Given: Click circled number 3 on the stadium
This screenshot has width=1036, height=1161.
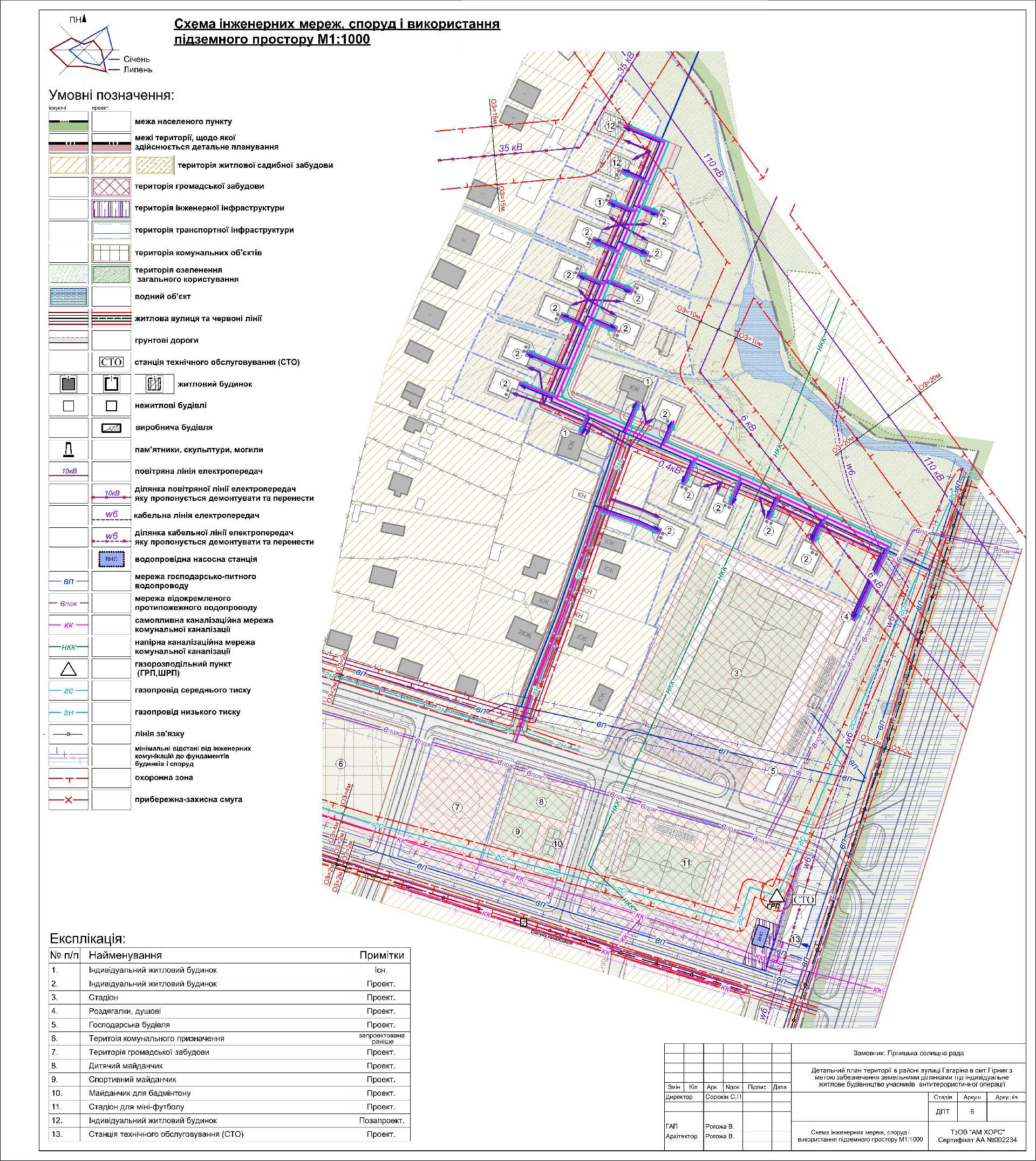Looking at the screenshot, I should coord(736,674).
